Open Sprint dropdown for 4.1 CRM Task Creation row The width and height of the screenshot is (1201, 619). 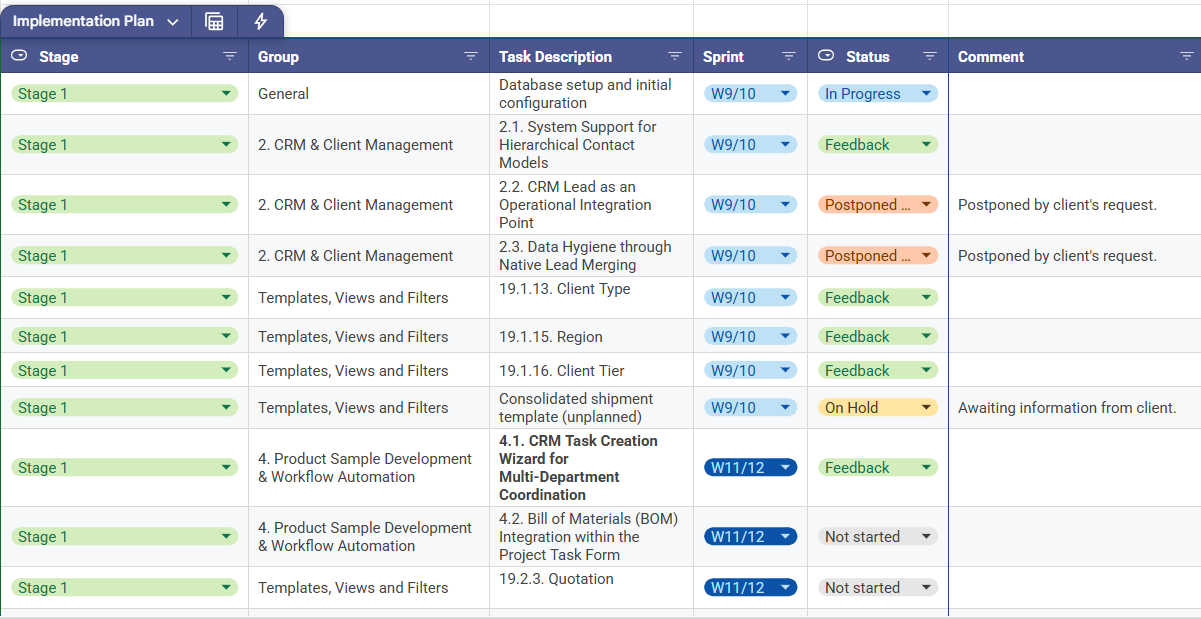[x=750, y=468]
